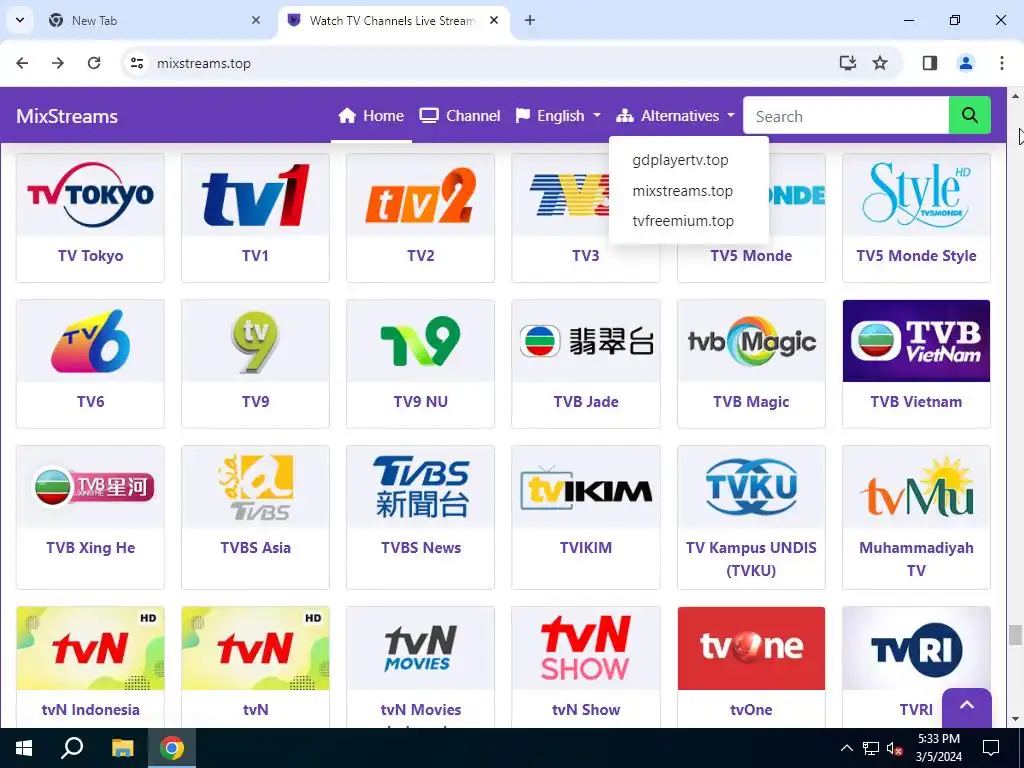The width and height of the screenshot is (1024, 768).
Task: Open the TV2 channel logo
Action: pyautogui.click(x=421, y=195)
